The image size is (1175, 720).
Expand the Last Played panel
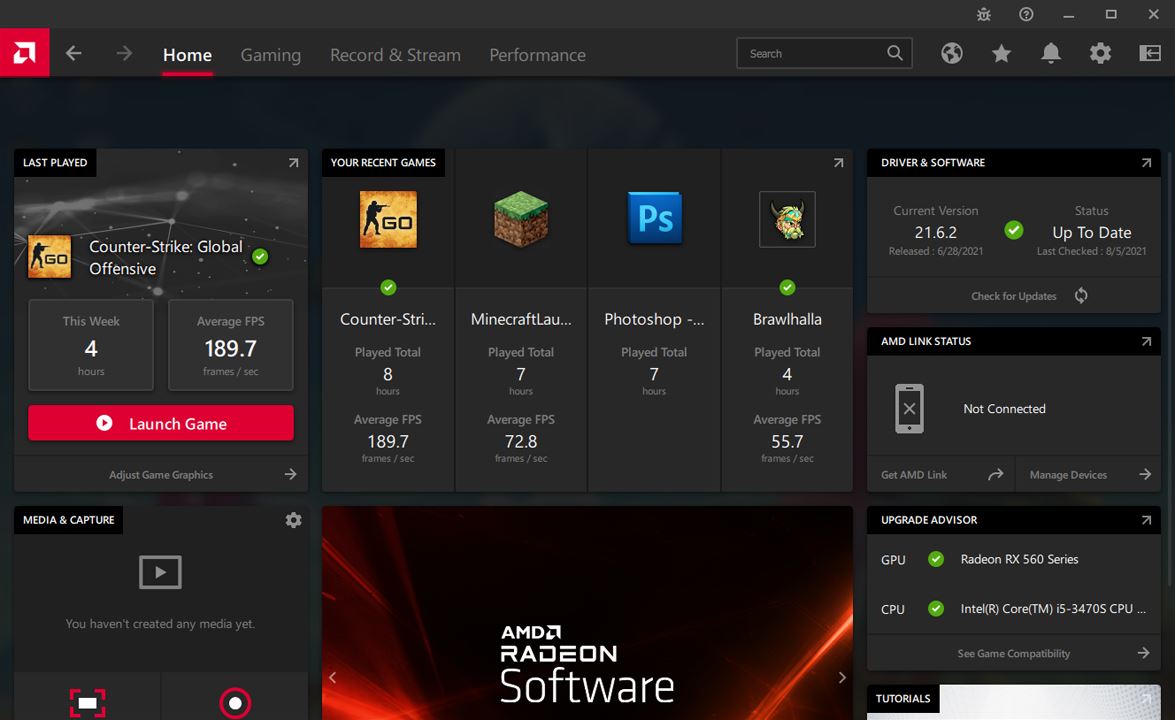coord(293,163)
